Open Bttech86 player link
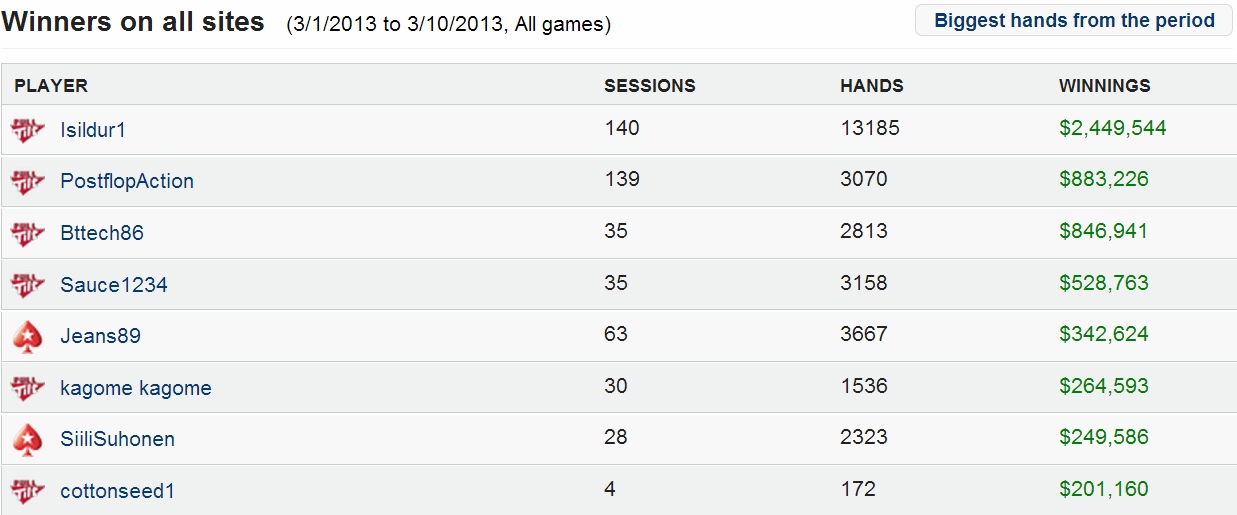This screenshot has height=515, width=1237. [102, 233]
